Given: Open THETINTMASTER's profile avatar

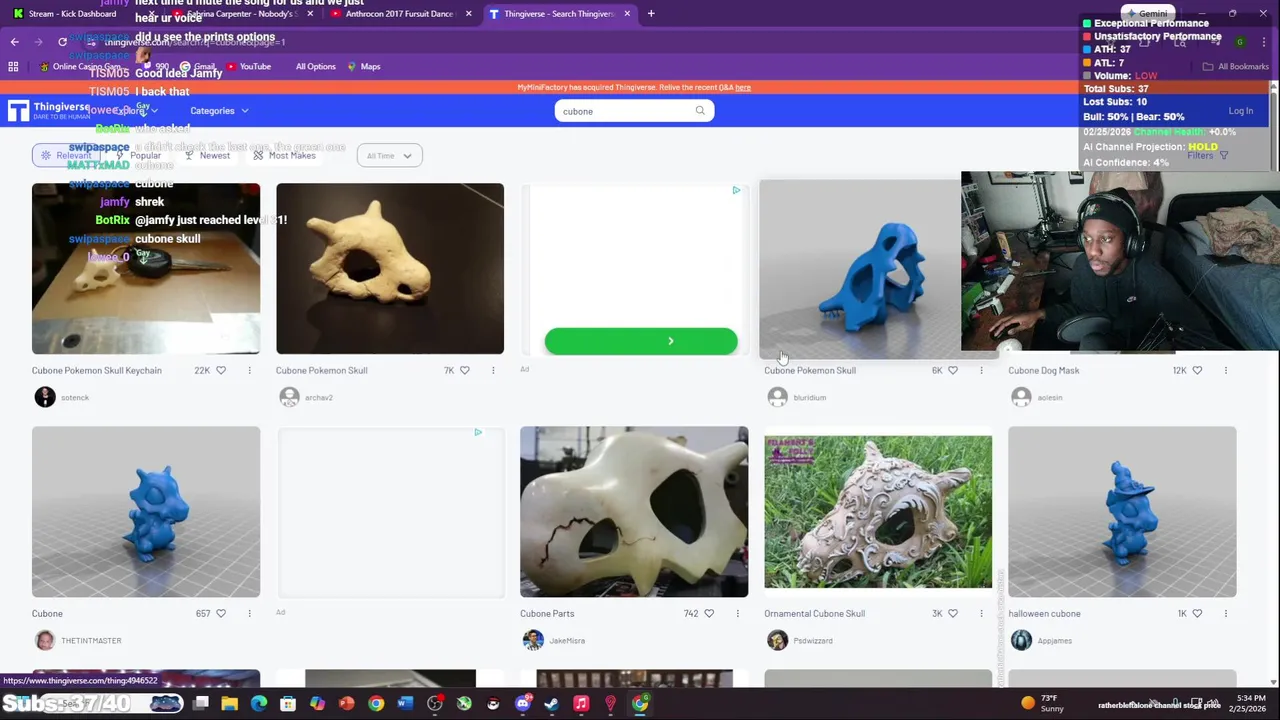Looking at the screenshot, I should pyautogui.click(x=45, y=640).
